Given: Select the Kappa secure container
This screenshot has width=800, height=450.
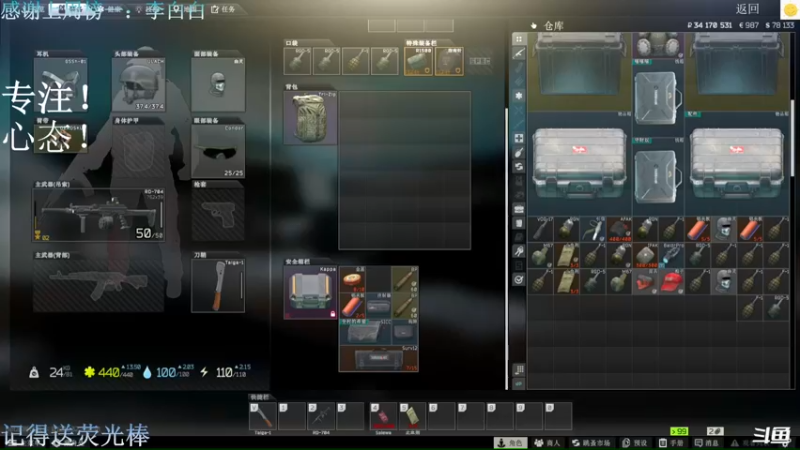Looking at the screenshot, I should 310,292.
